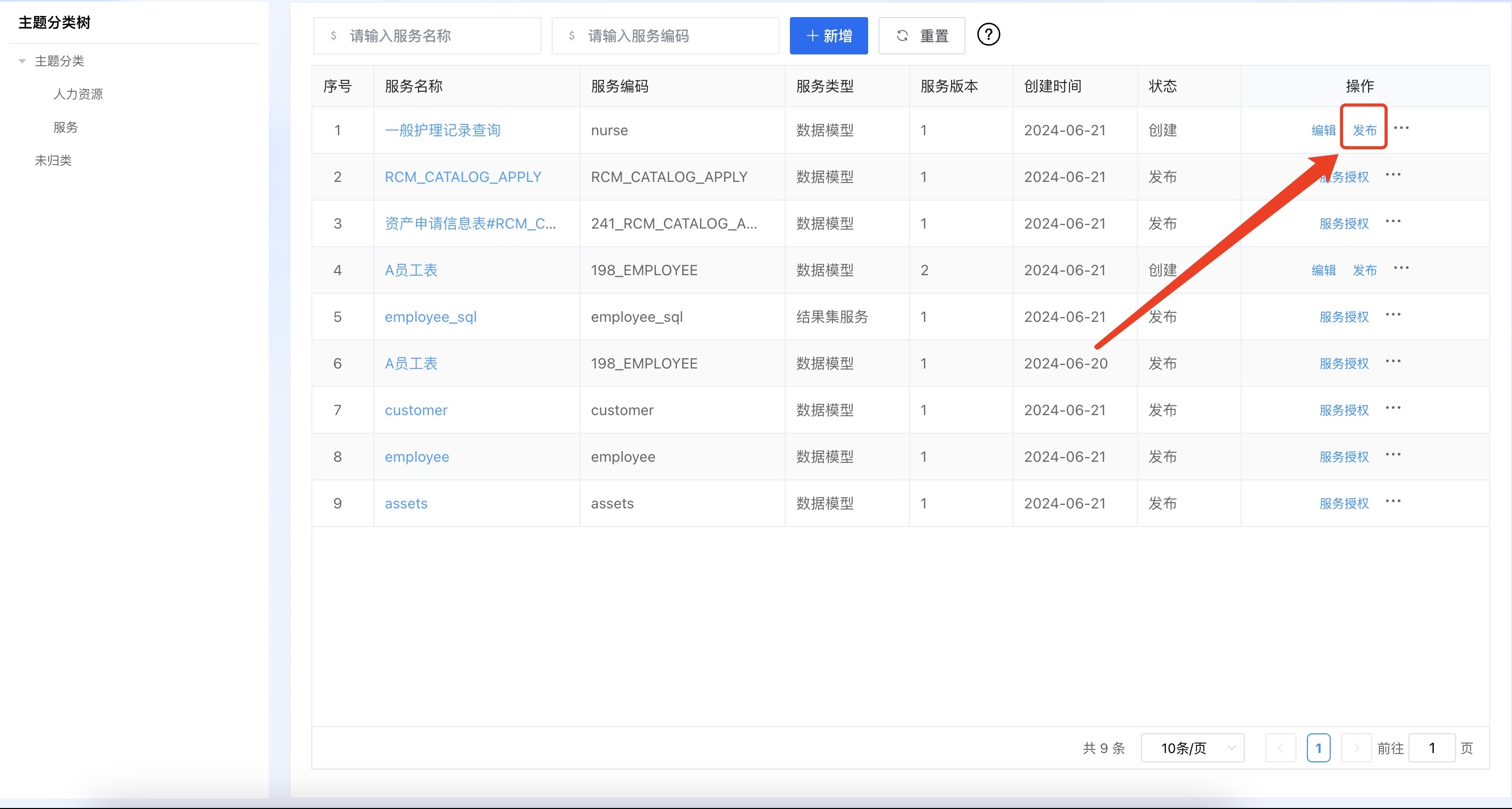The height and width of the screenshot is (809, 1512).
Task: Click the help question mark icon
Action: coord(988,35)
